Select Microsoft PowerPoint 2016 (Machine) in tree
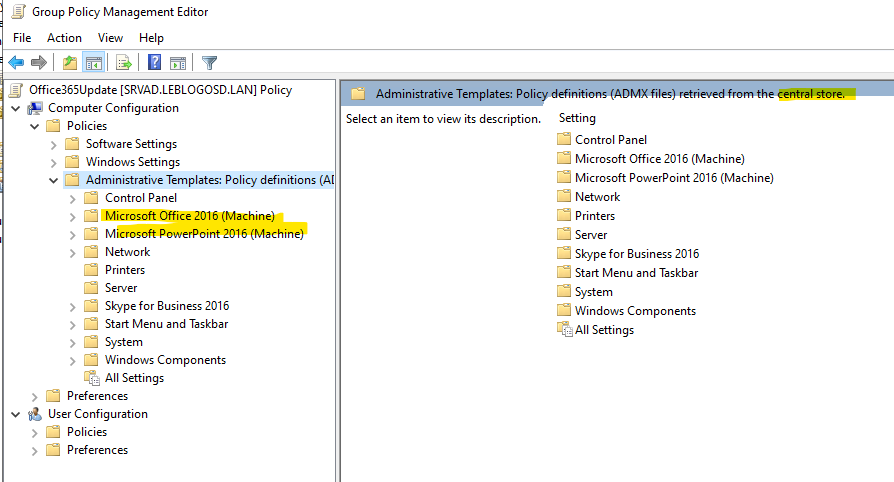Image resolution: width=894 pixels, height=482 pixels. click(x=204, y=234)
